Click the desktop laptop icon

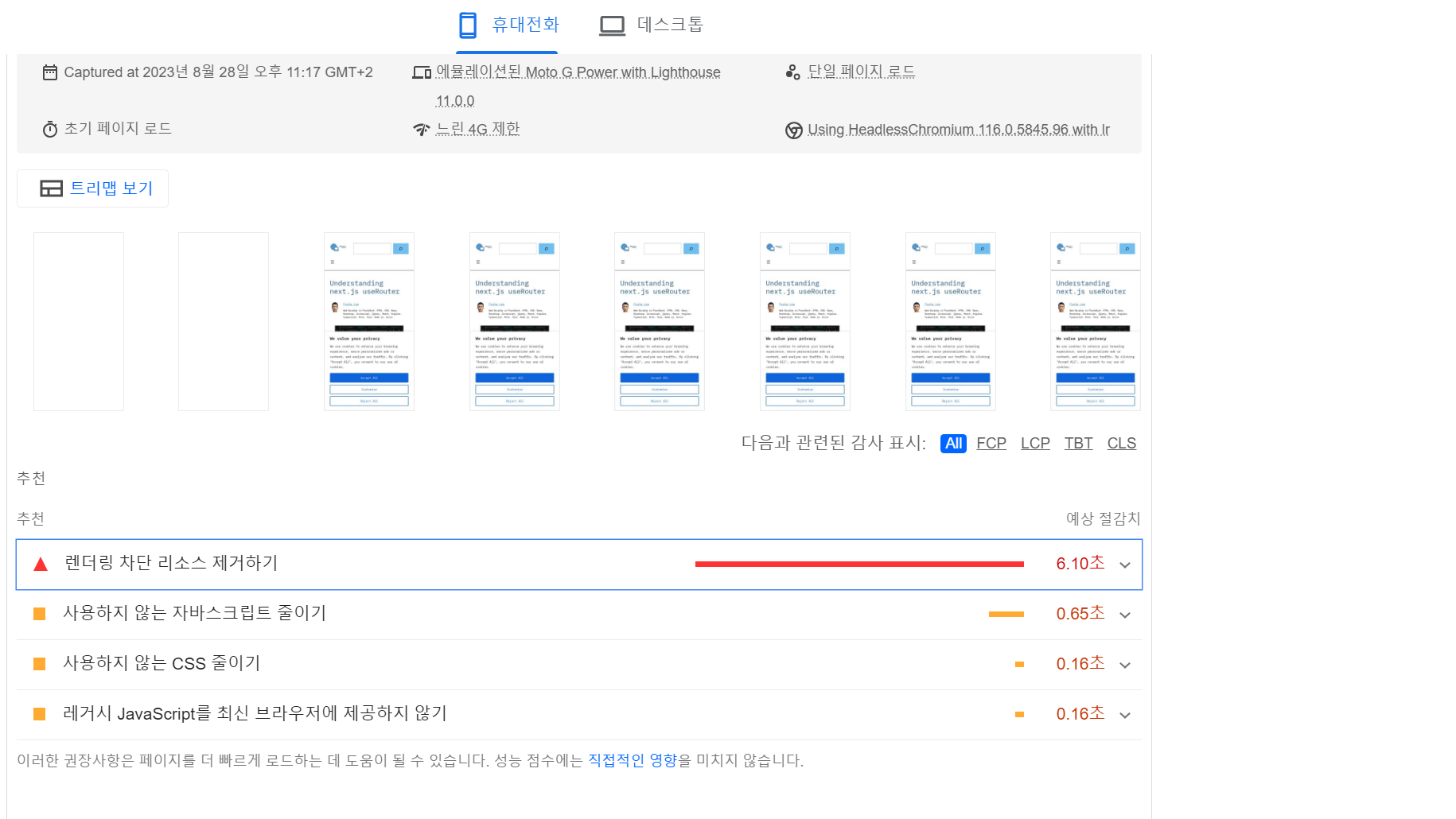(613, 25)
